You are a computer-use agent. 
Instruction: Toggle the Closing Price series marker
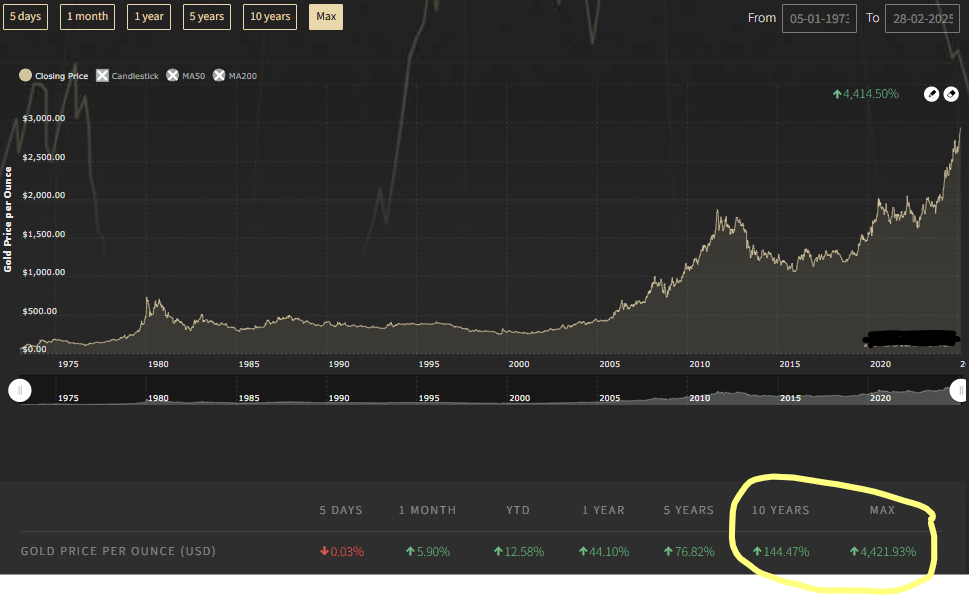coord(26,76)
